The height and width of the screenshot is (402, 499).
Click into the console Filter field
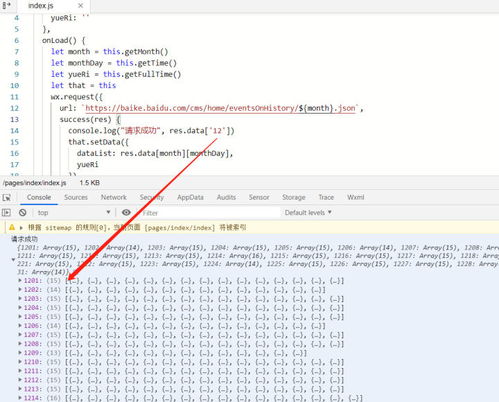[210, 213]
